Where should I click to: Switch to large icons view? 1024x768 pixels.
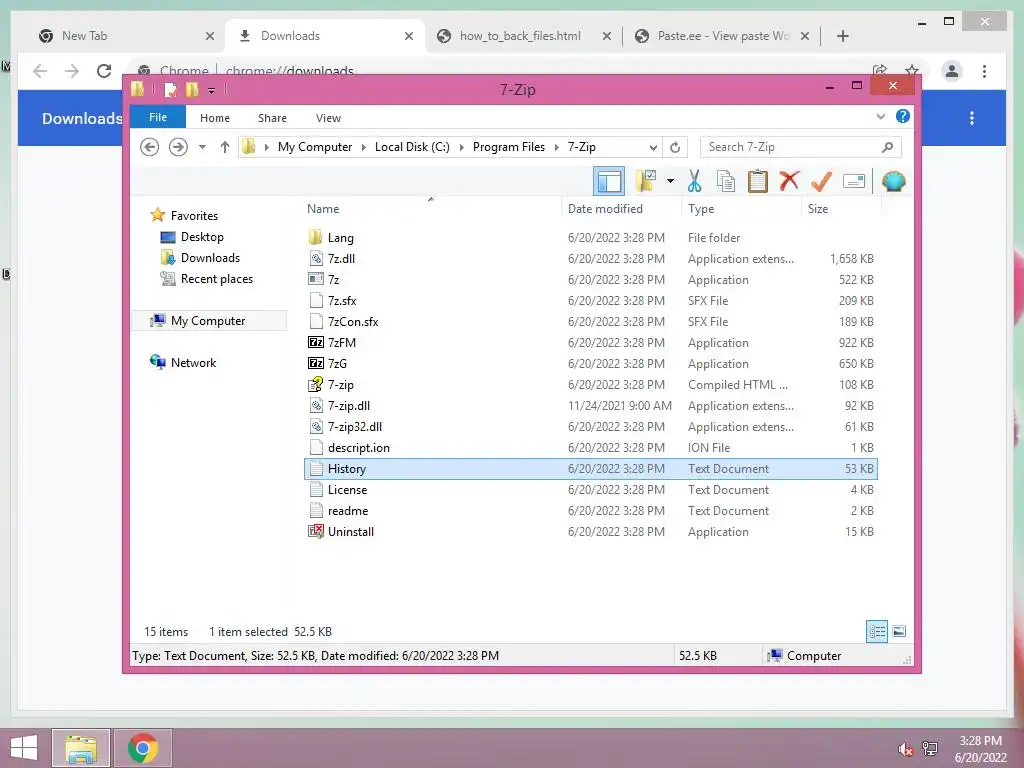[x=899, y=631]
